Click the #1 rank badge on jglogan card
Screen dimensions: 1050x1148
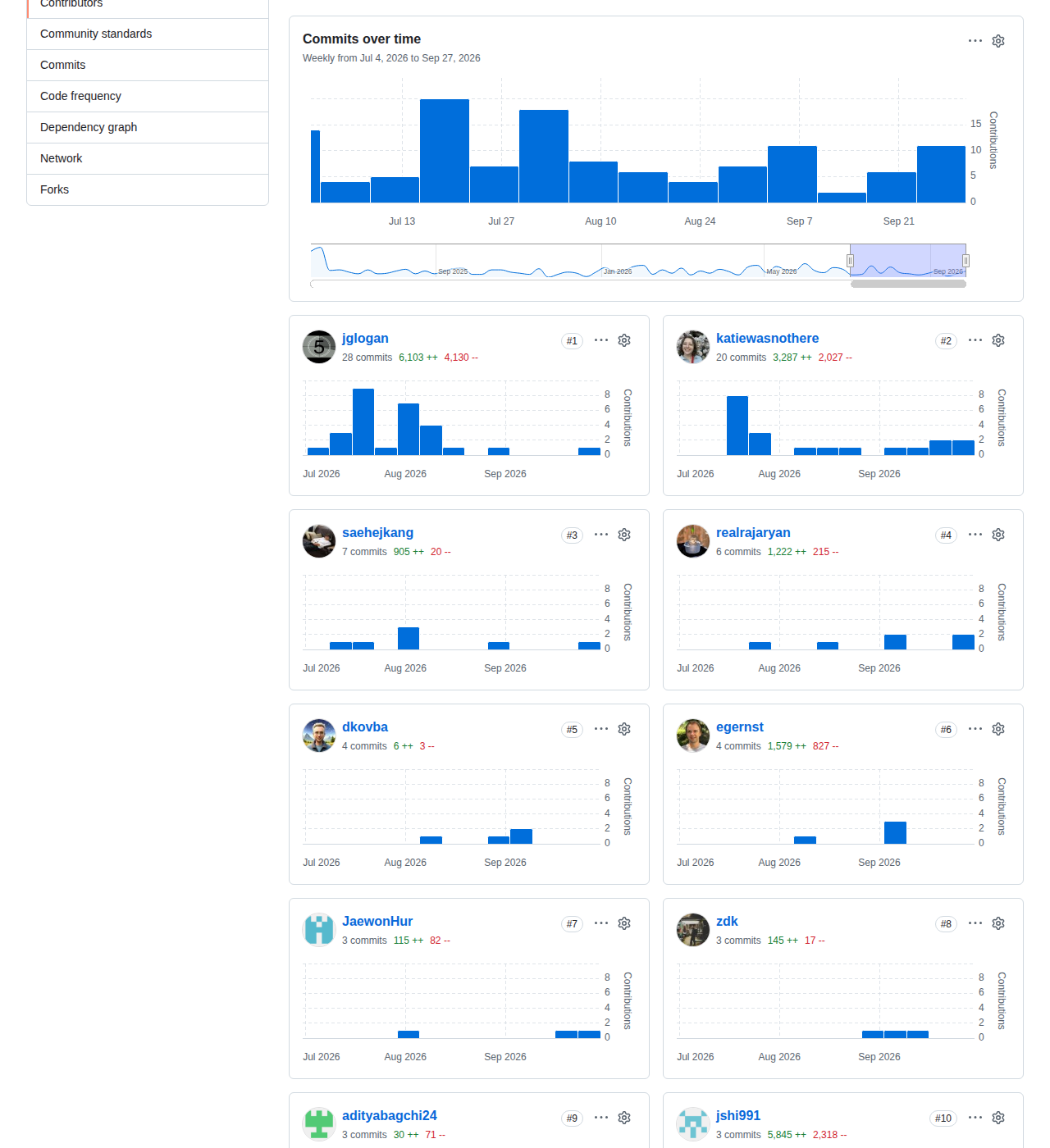tap(572, 341)
